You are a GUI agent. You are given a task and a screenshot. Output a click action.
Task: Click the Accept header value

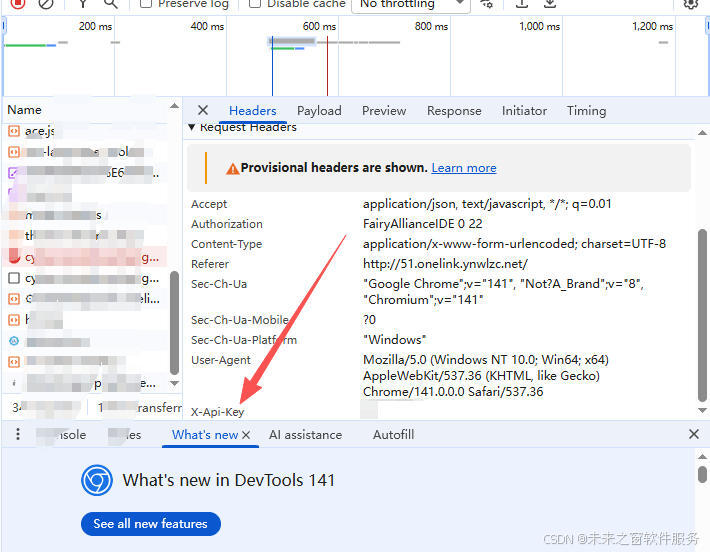click(x=487, y=204)
